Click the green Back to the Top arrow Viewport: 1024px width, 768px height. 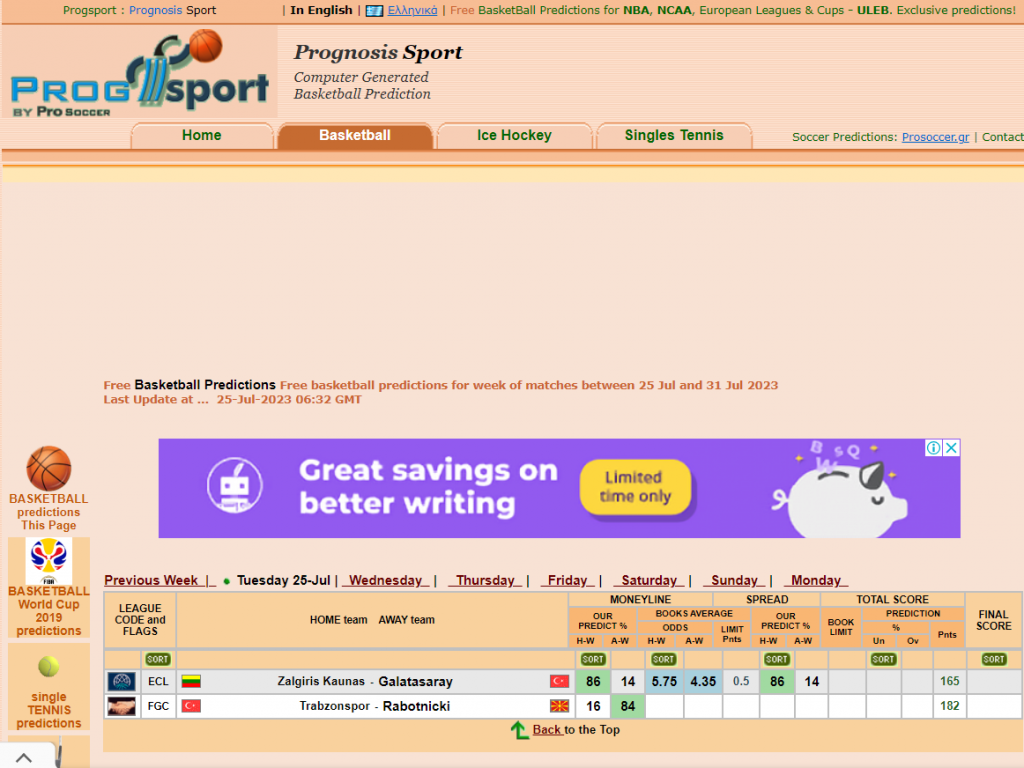click(x=519, y=729)
